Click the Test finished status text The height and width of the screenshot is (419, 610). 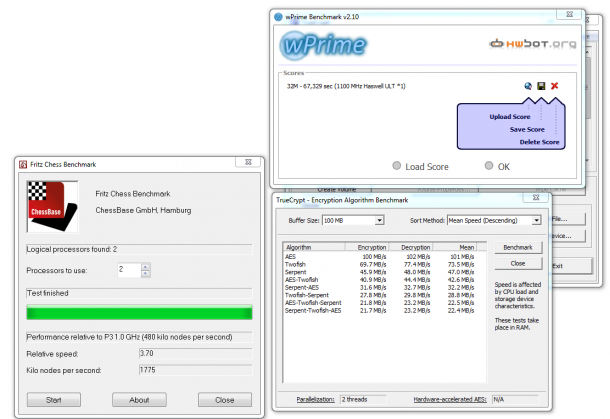(47, 293)
